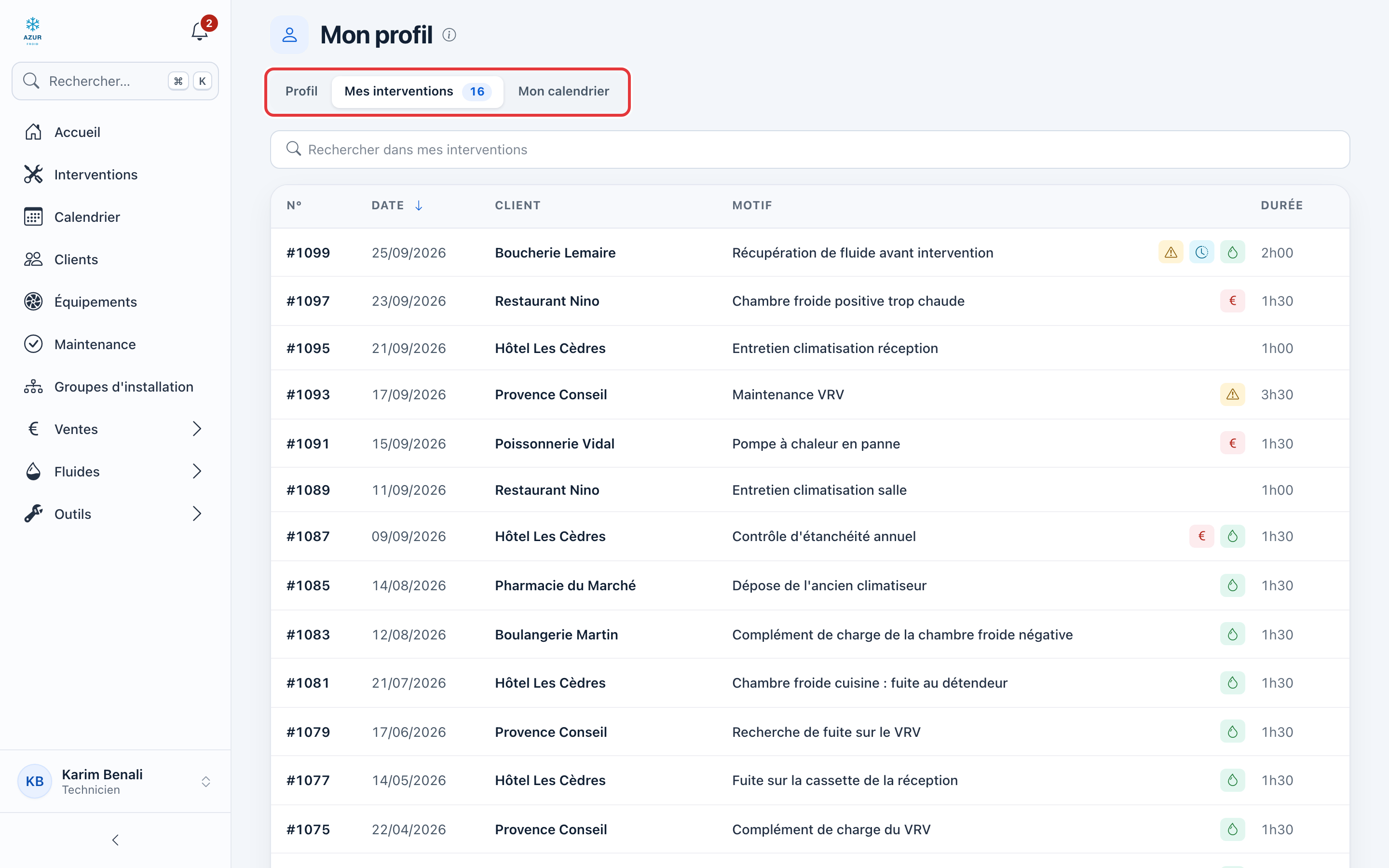Open the notifications bell
This screenshot has height=868, width=1389.
click(x=199, y=31)
